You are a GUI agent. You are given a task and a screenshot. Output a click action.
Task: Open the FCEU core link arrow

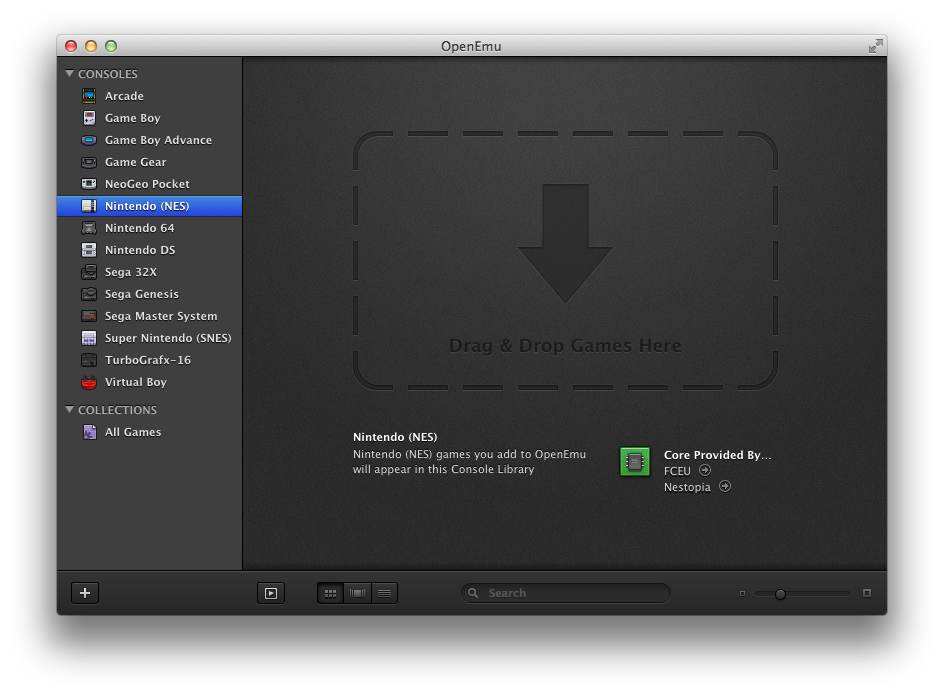[705, 470]
